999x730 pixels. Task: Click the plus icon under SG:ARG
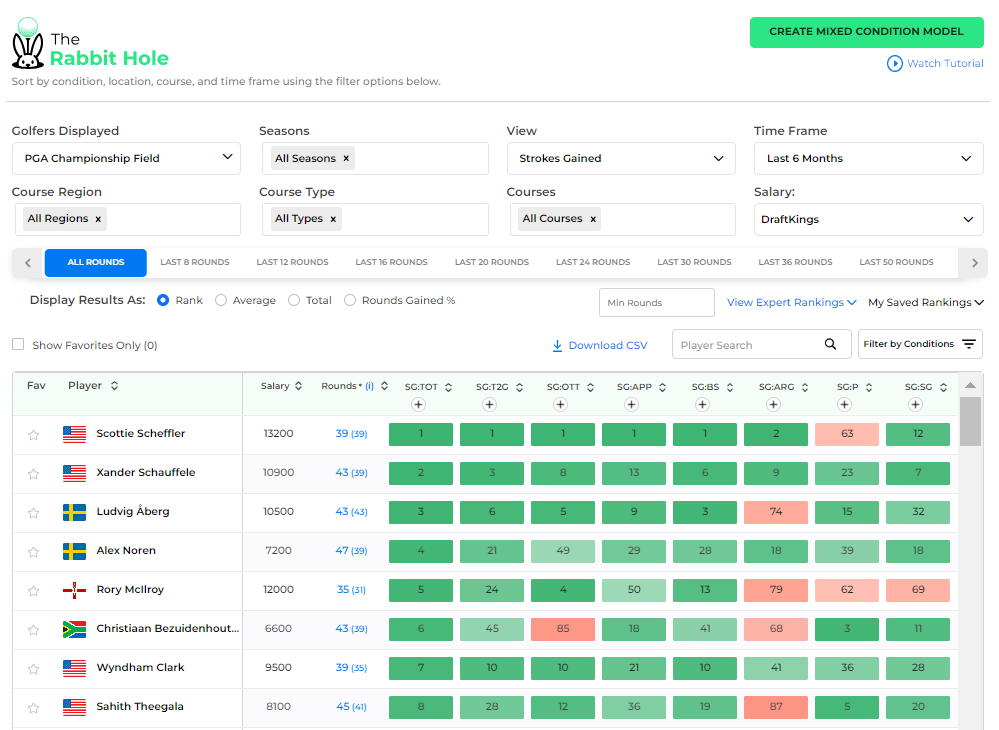click(x=773, y=404)
